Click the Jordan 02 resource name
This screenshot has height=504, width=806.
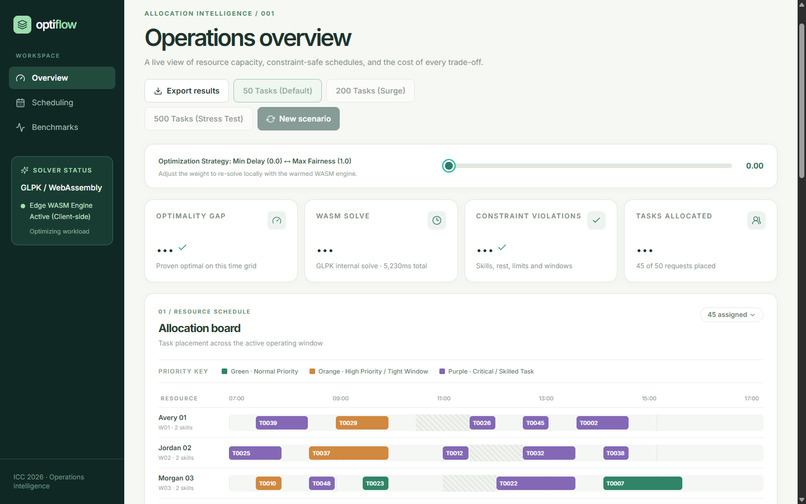[175, 448]
